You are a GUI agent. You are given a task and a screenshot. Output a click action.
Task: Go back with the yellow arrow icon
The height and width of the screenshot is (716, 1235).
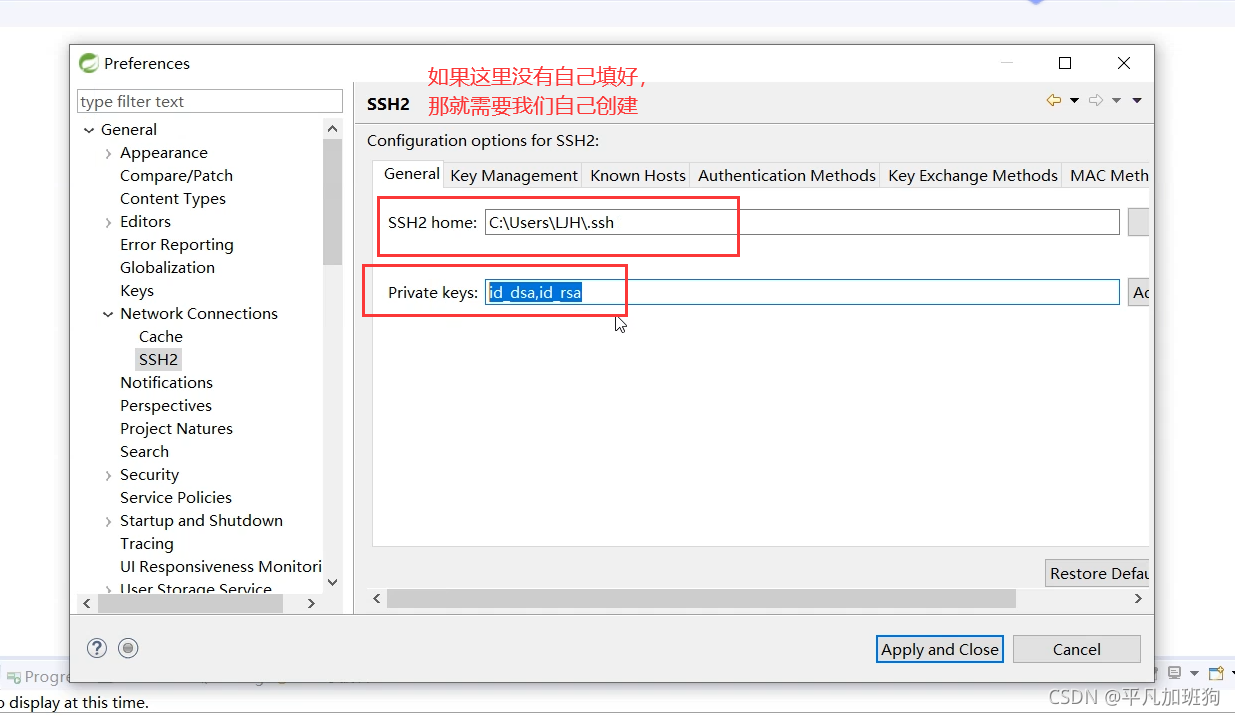click(x=1054, y=100)
